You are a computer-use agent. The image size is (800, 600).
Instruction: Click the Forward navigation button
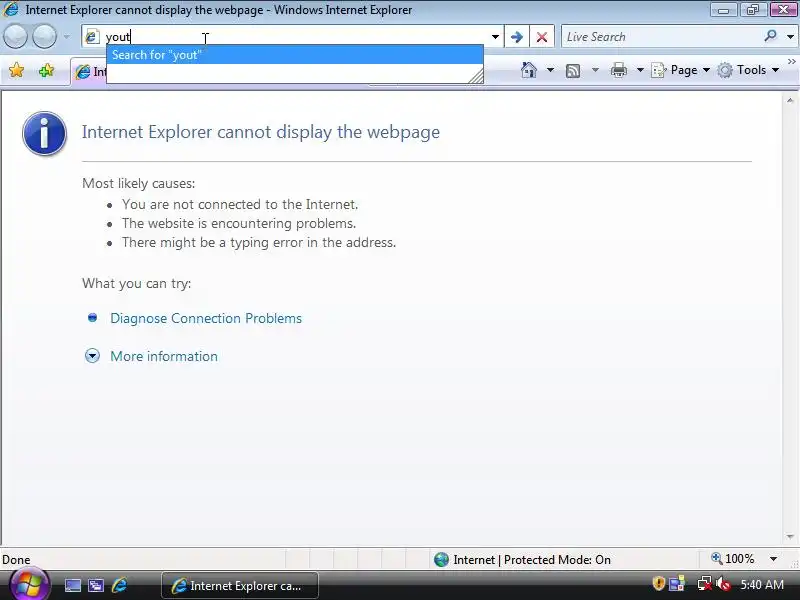[x=44, y=37]
